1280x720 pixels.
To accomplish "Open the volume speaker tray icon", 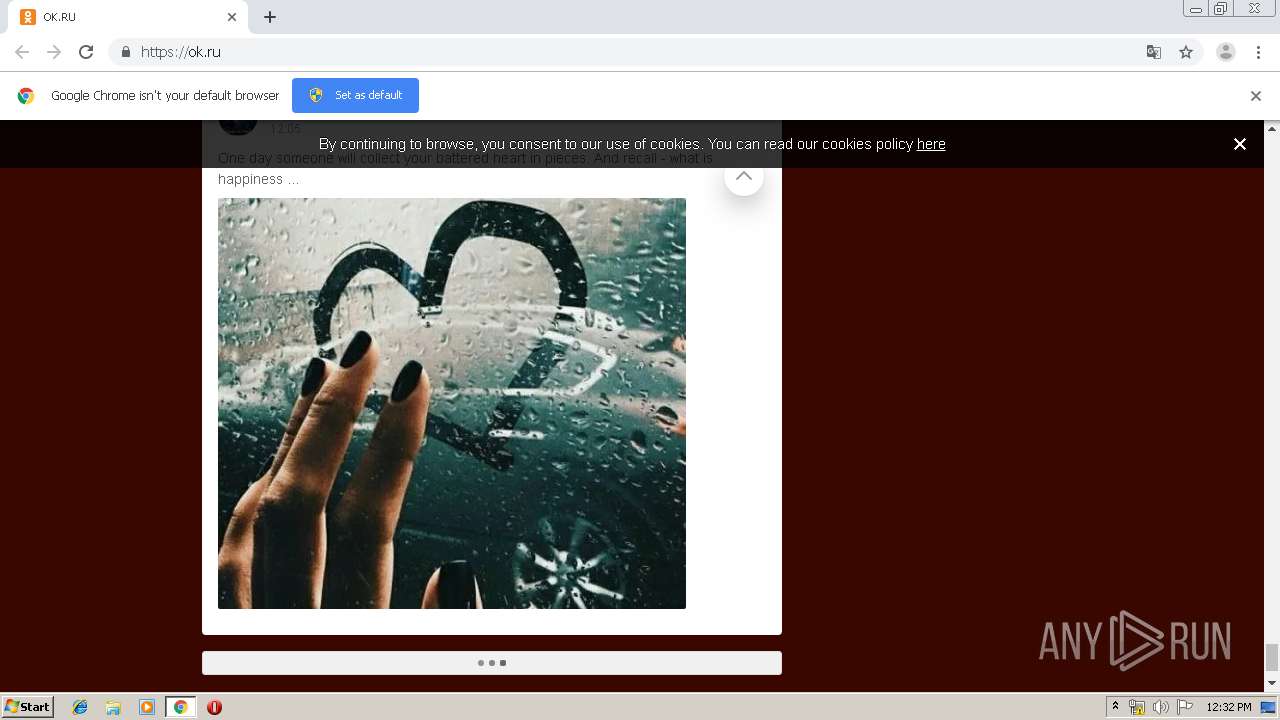I will coord(1161,707).
